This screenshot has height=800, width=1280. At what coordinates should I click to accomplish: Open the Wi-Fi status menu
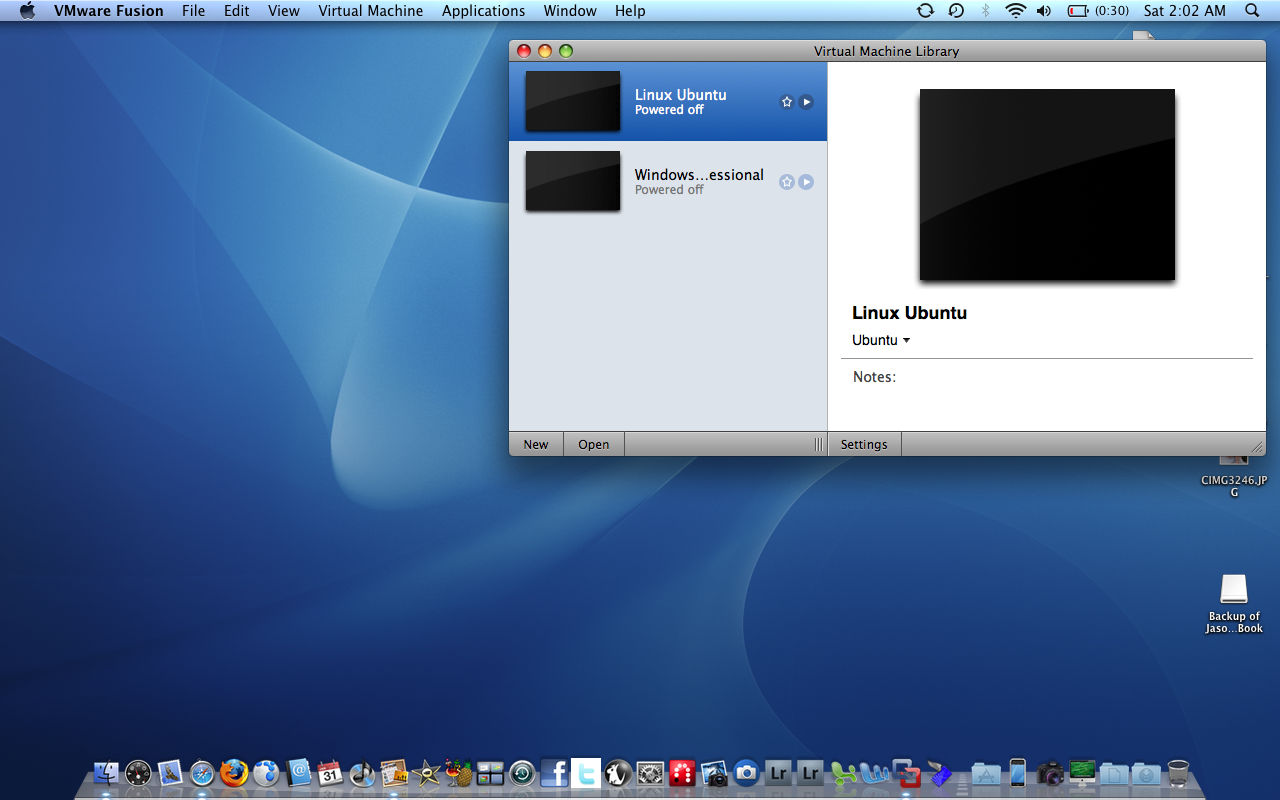1016,11
